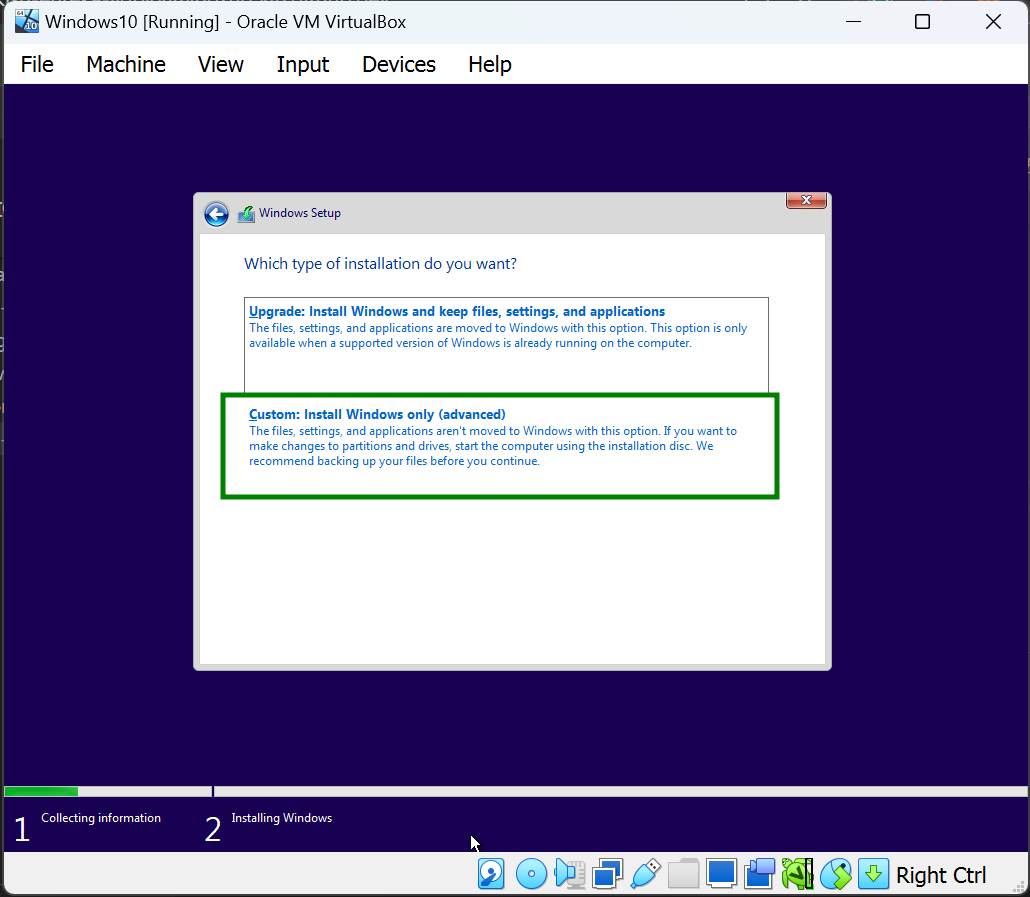Image resolution: width=1030 pixels, height=897 pixels.
Task: Click the Windows Setup title icon
Action: [x=246, y=214]
